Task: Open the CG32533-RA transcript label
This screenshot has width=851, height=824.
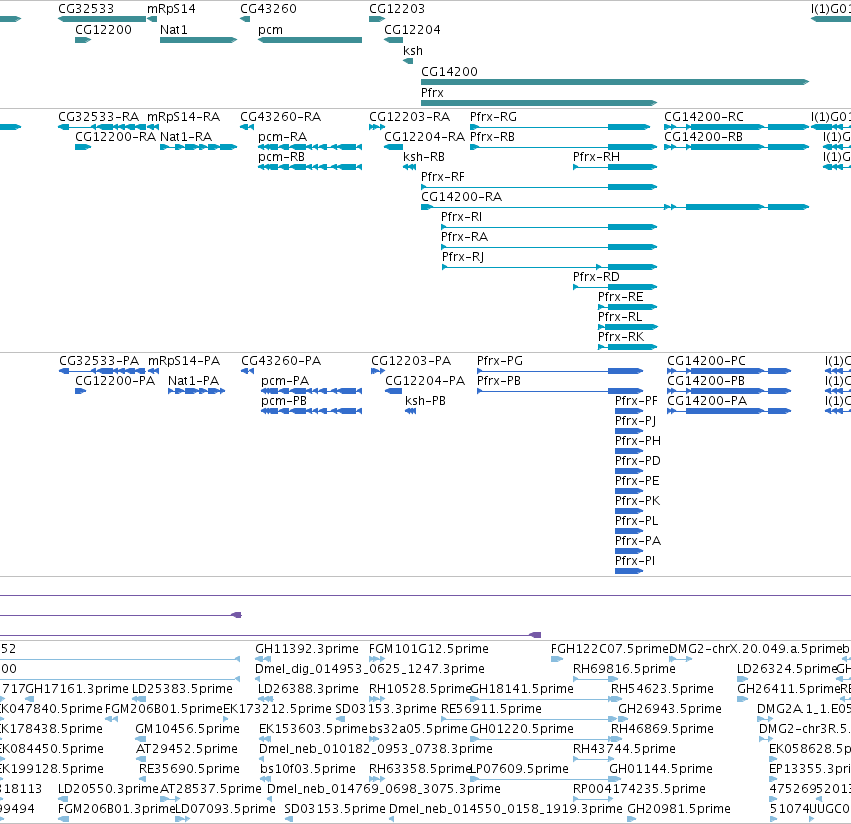Action: click(x=98, y=117)
